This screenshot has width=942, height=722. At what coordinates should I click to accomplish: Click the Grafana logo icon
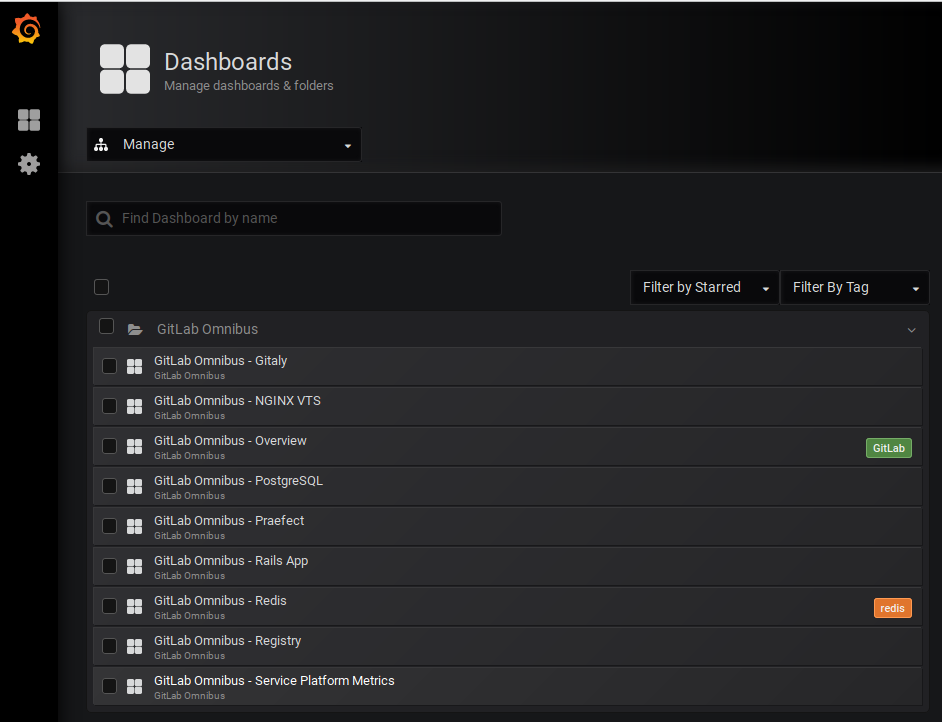26,29
